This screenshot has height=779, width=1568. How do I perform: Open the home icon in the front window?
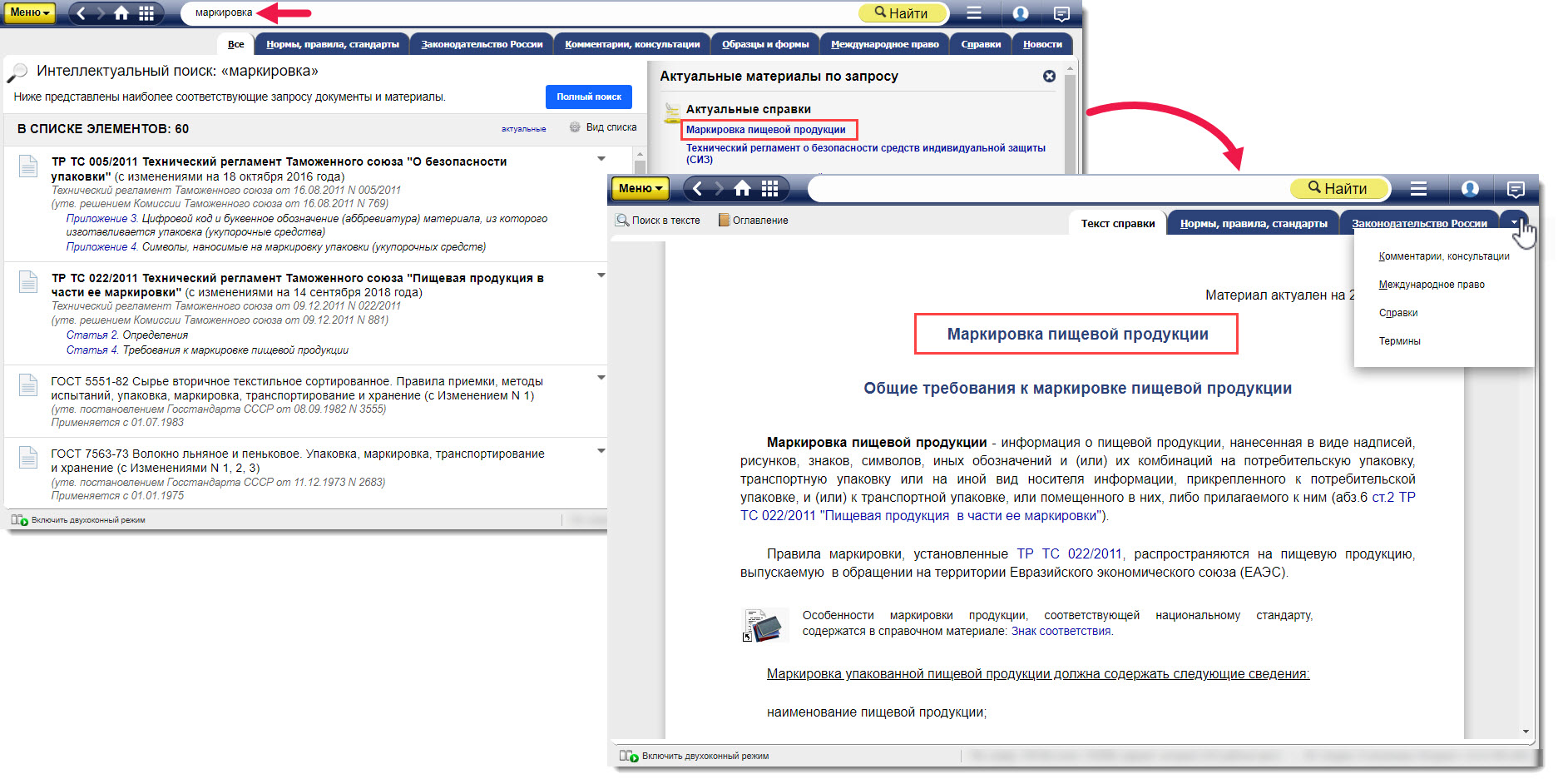pyautogui.click(x=742, y=189)
